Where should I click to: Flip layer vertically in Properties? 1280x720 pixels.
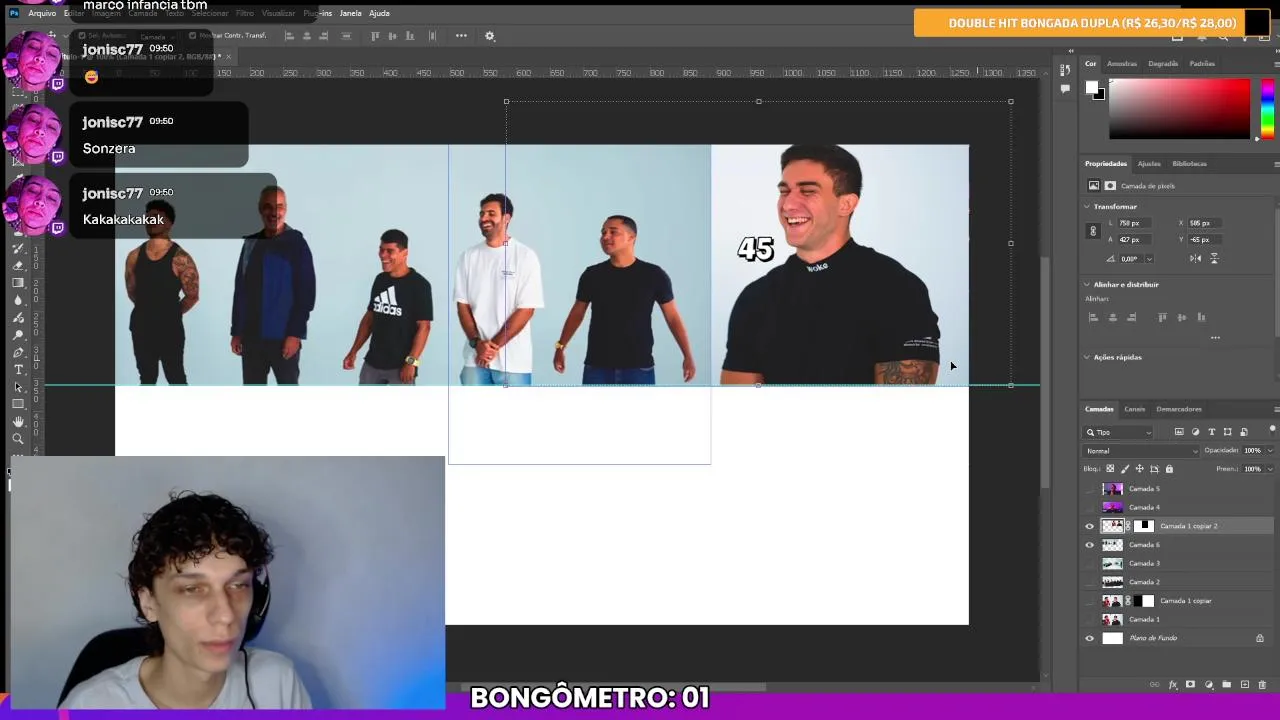pos(1214,258)
